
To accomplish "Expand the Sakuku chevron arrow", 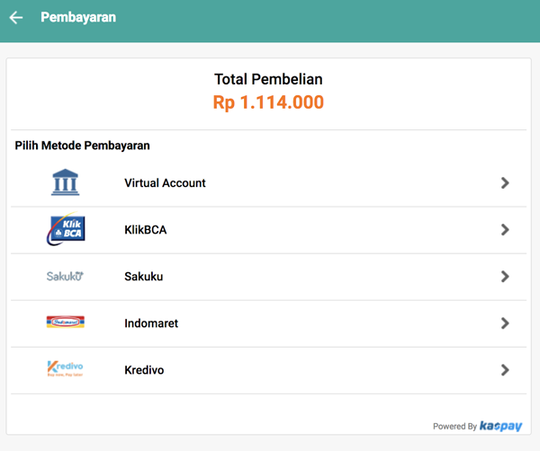I will coord(505,276).
